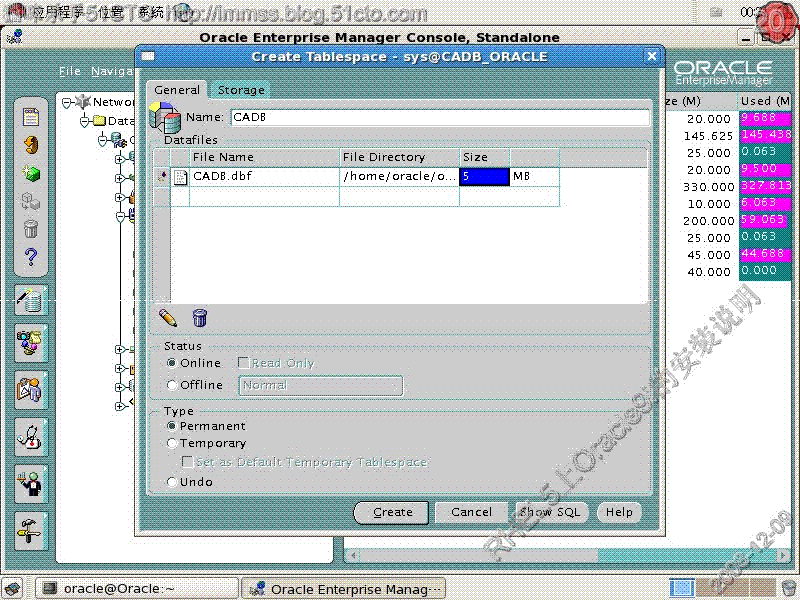Open the camera and objects tools icon
The height and width of the screenshot is (600, 800).
click(x=31, y=343)
